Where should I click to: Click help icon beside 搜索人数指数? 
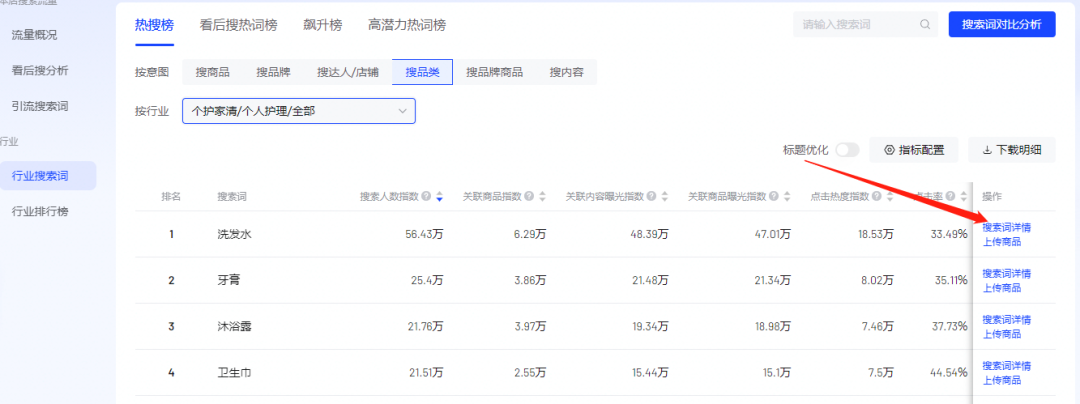(x=426, y=197)
